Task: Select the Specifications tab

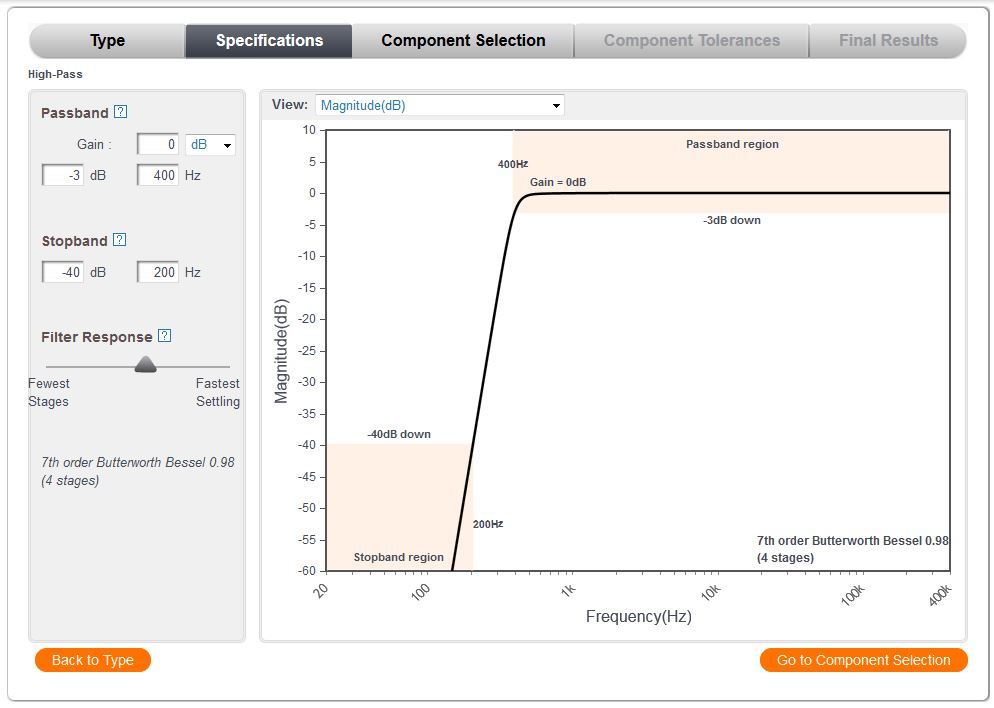Action: tap(269, 41)
